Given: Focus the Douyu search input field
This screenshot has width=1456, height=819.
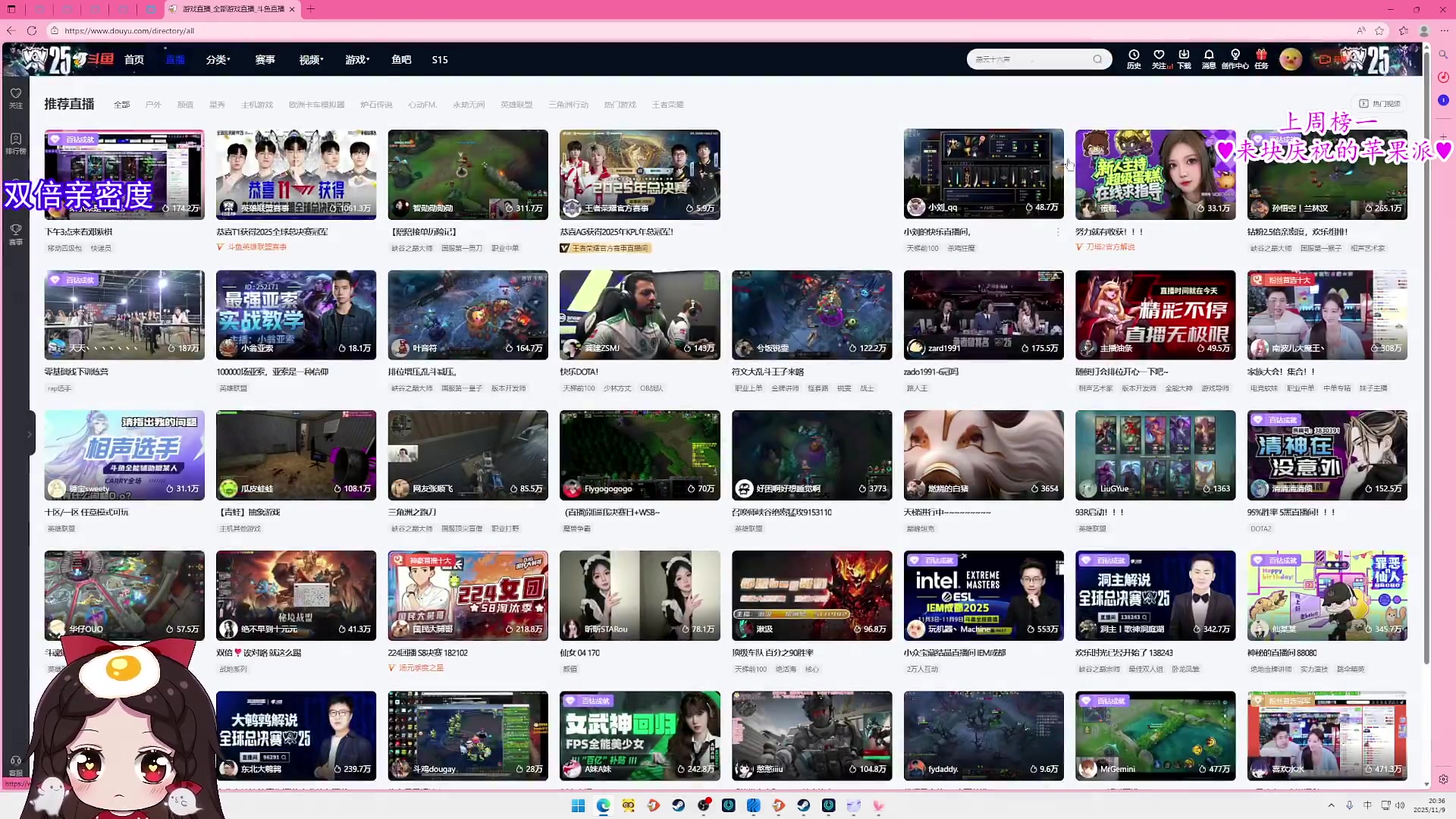Looking at the screenshot, I should (1031, 59).
